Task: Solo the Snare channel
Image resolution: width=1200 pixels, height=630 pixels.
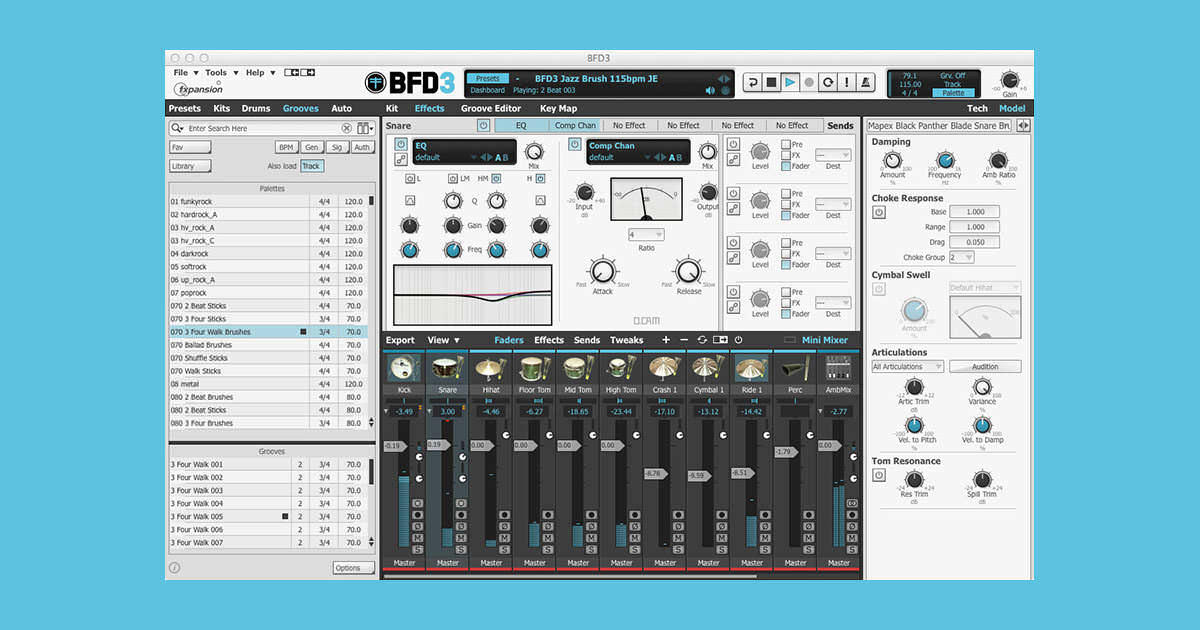Action: click(461, 549)
